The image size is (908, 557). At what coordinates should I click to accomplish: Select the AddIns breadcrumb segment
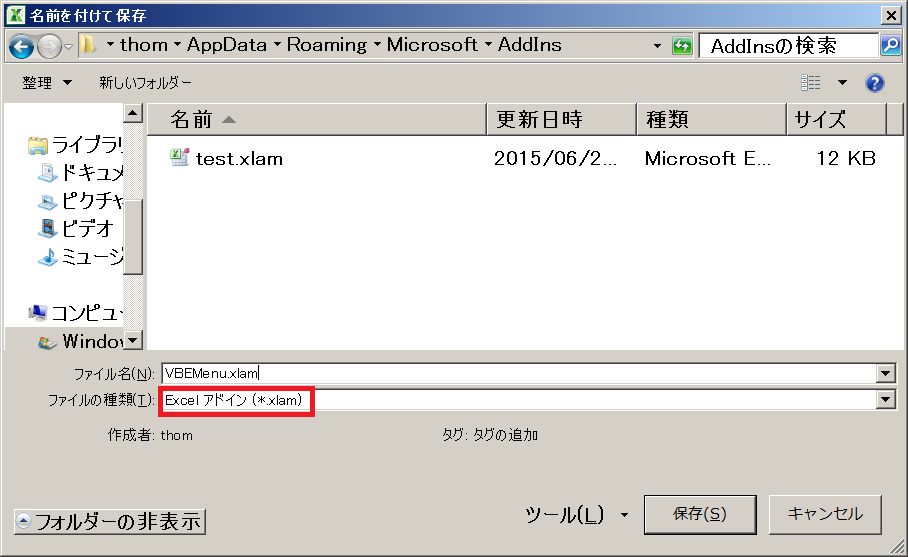[529, 45]
